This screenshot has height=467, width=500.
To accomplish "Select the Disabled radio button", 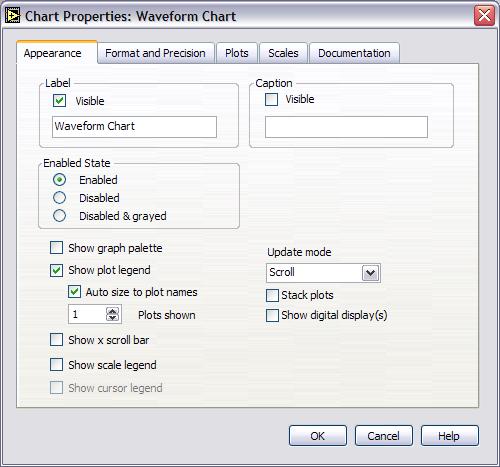I will click(59, 198).
